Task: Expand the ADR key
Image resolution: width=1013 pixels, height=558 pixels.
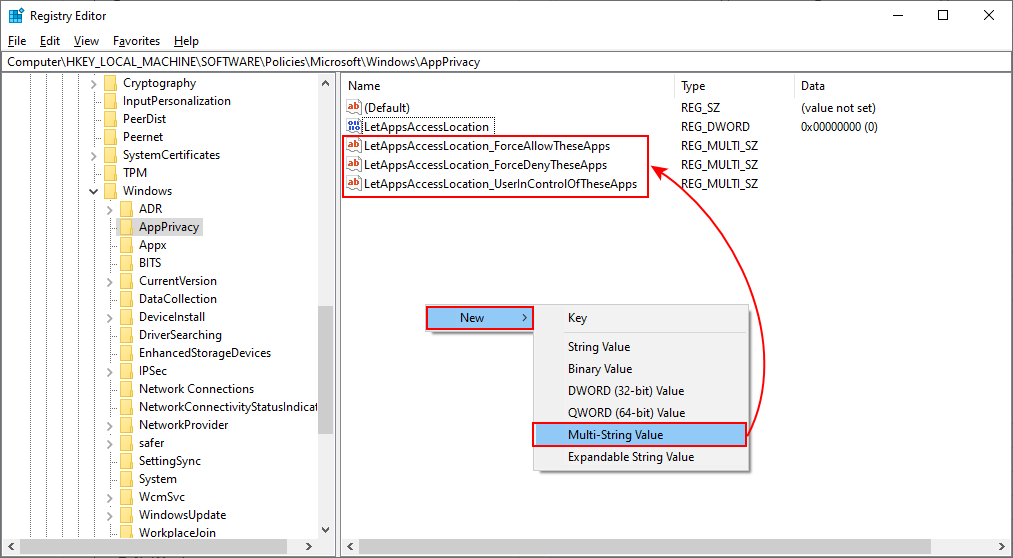Action: click(110, 209)
